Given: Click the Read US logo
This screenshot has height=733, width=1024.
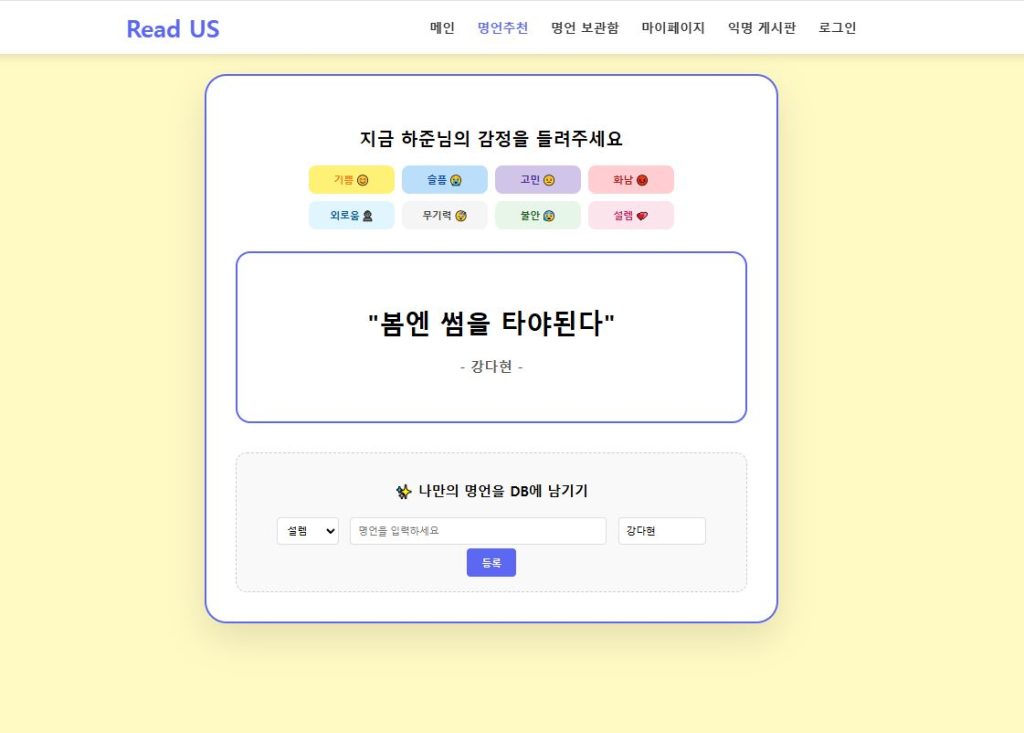Looking at the screenshot, I should [173, 29].
